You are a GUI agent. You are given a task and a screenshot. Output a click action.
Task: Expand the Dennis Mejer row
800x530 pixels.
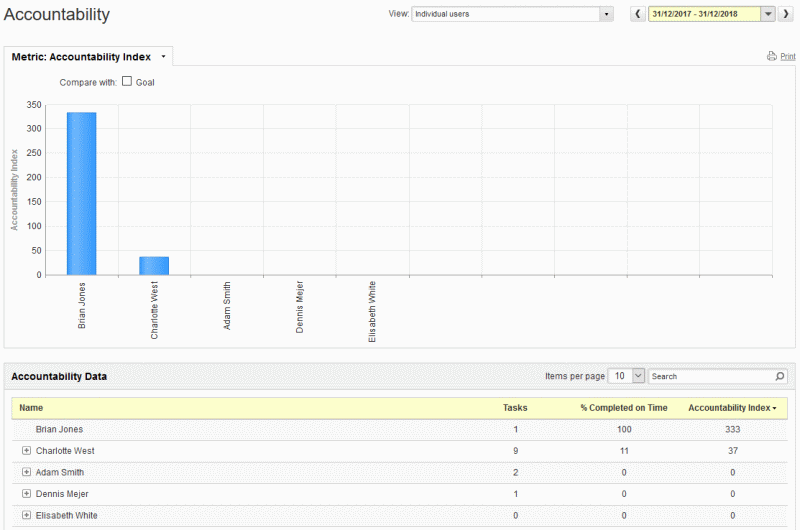27,493
